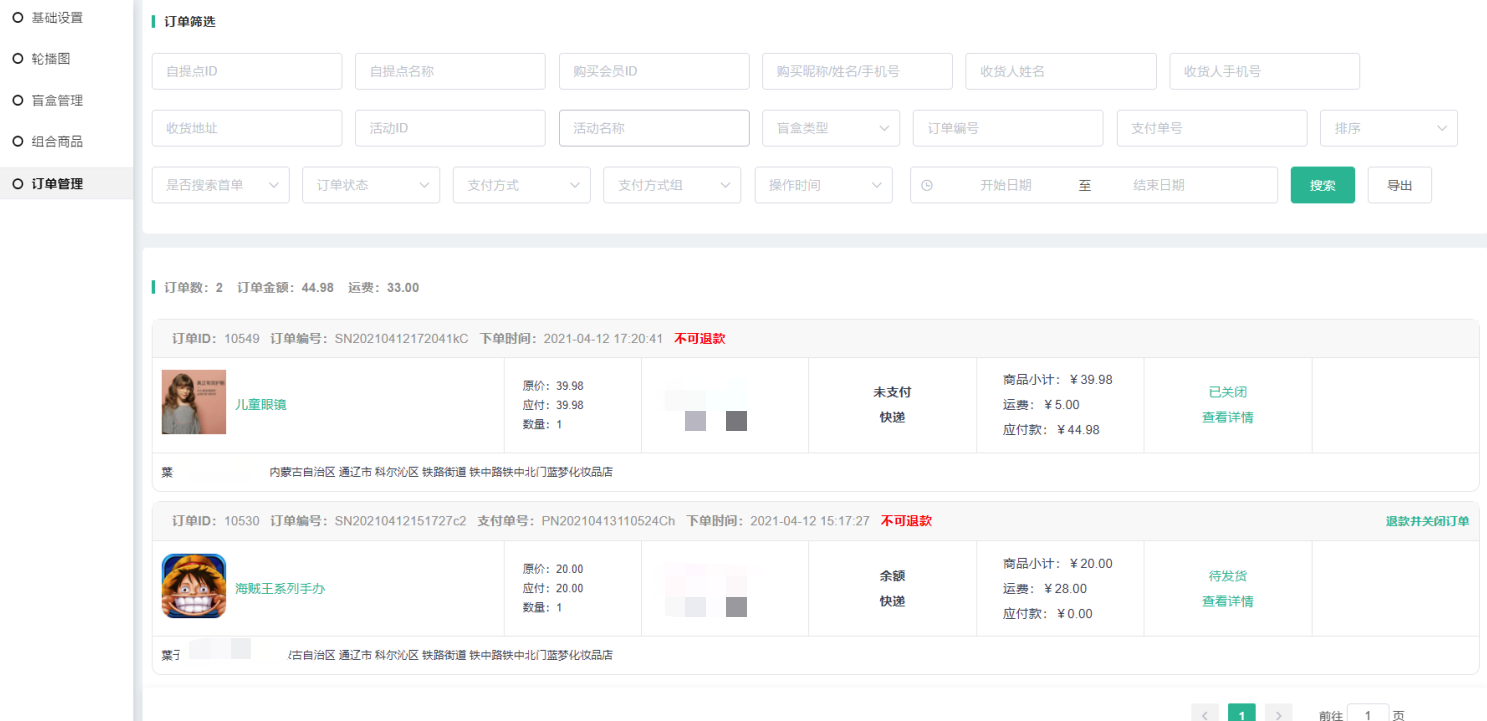The image size is (1487, 721).
Task: Click the 儿童眼镜 product thumbnail image
Action: coord(194,402)
